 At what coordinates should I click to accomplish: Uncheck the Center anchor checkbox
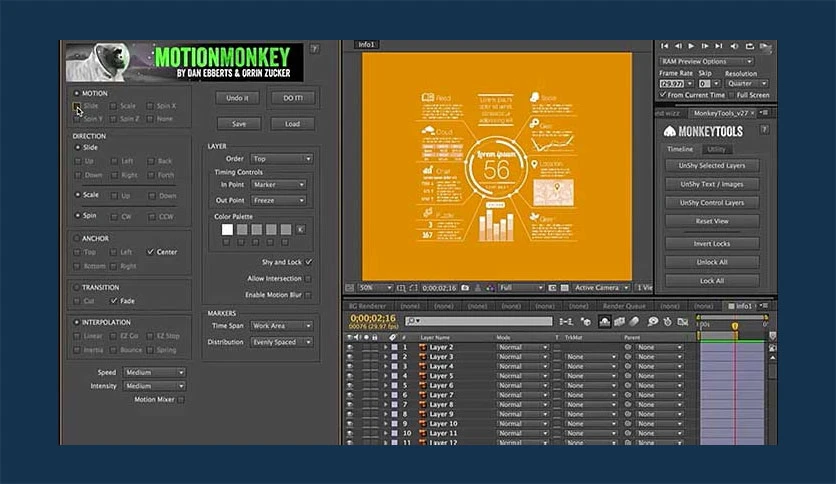pos(150,252)
